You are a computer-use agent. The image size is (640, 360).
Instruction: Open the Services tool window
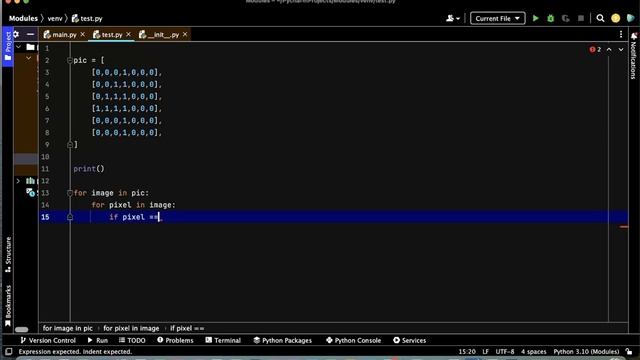(409, 340)
